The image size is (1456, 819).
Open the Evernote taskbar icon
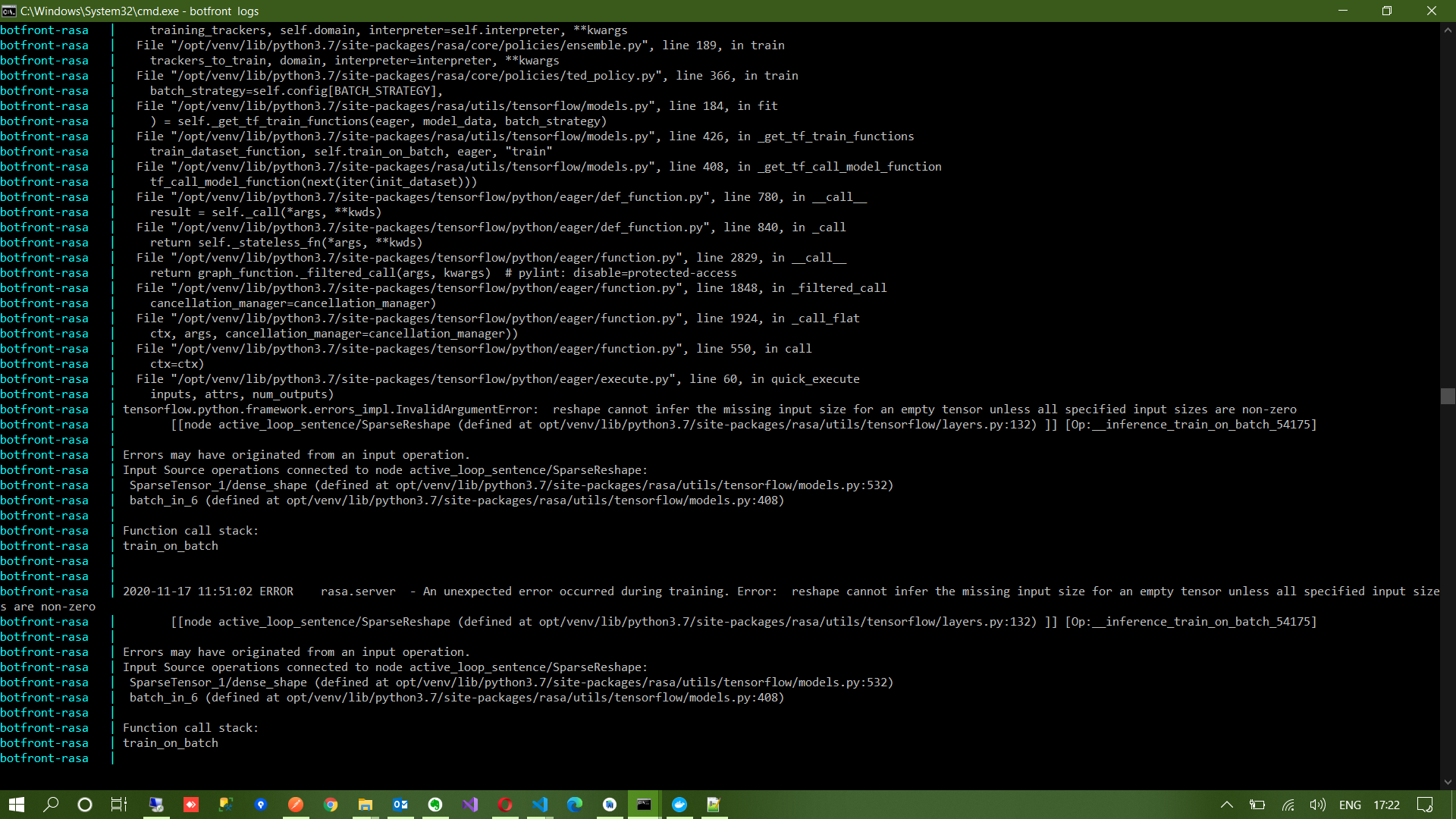click(435, 805)
